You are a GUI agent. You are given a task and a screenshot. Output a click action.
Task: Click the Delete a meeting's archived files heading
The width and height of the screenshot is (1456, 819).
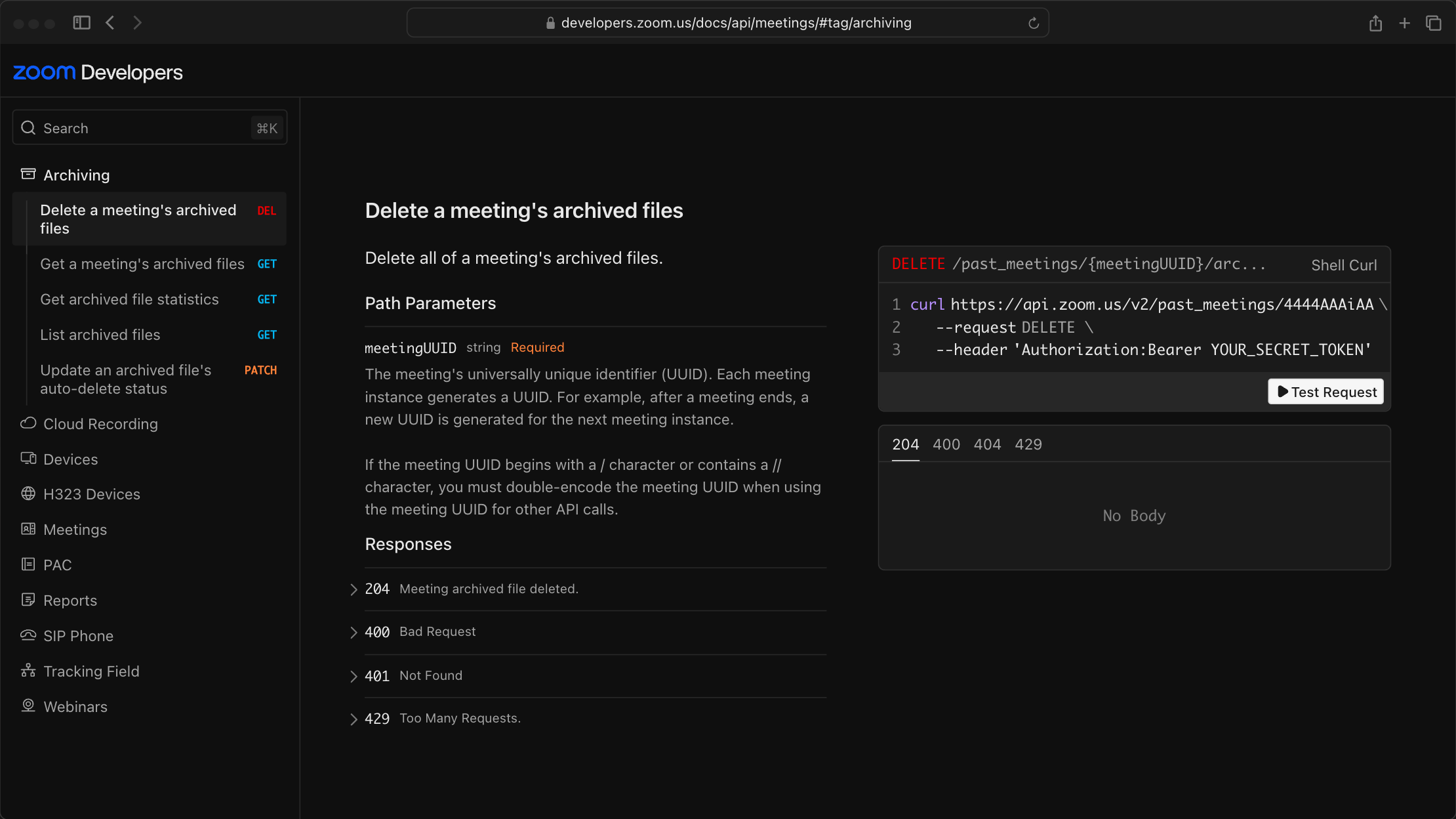coord(524,211)
